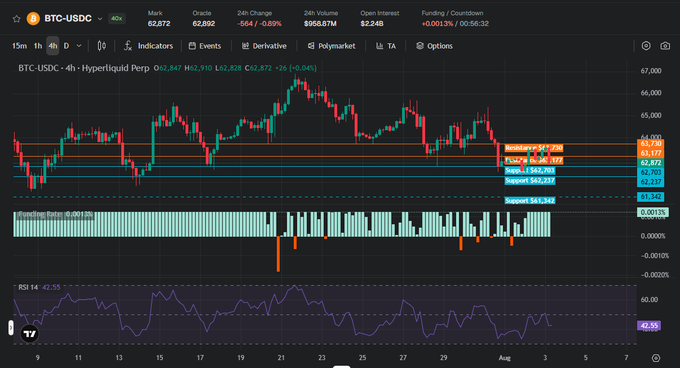Click the 62,703 price axis tag
This screenshot has height=368, width=680.
(650, 172)
